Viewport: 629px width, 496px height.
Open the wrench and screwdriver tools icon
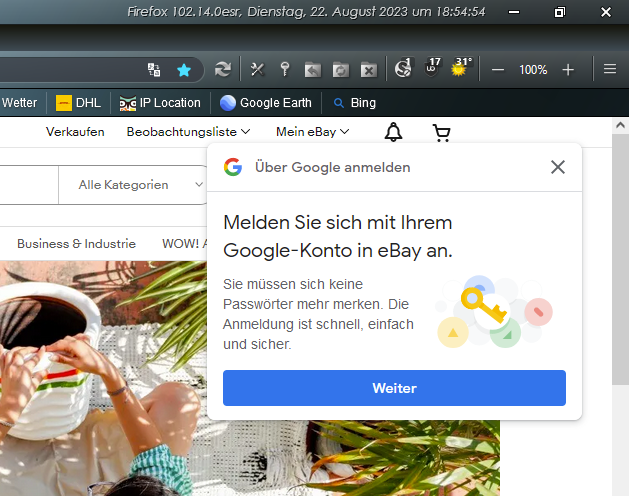pyautogui.click(x=257, y=70)
